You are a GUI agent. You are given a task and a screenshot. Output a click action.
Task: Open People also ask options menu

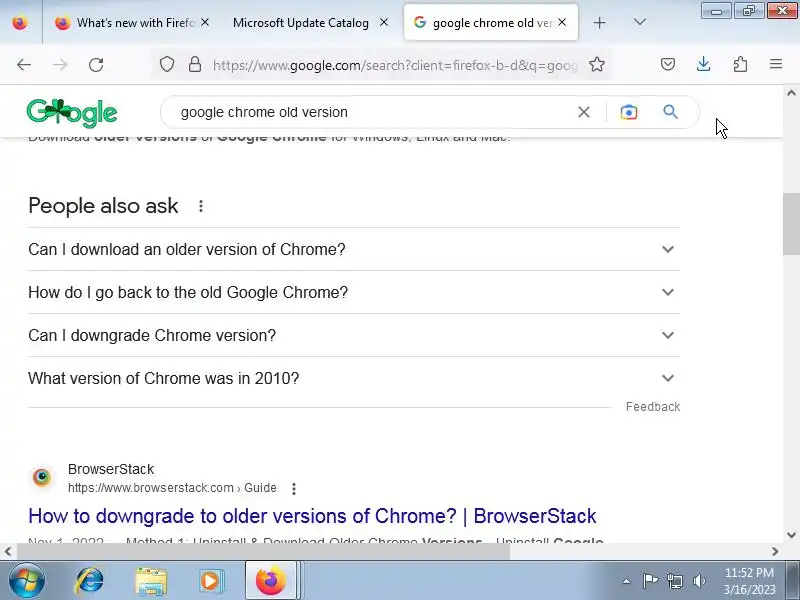click(x=201, y=206)
